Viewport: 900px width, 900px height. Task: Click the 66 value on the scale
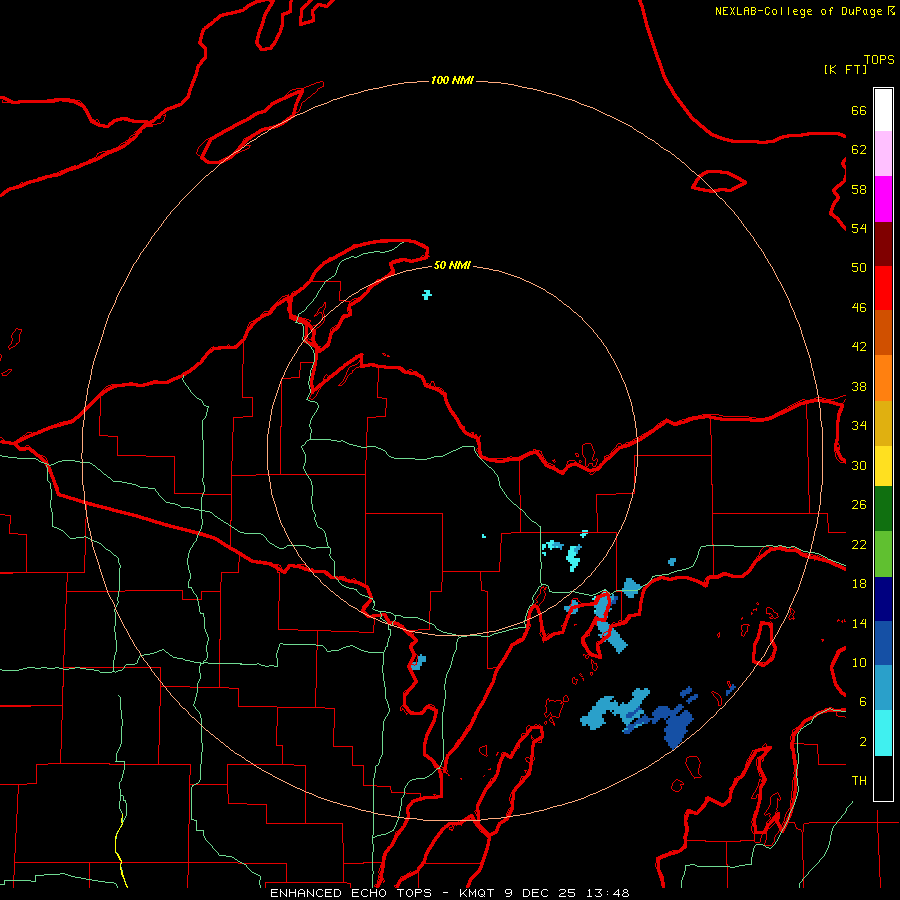click(x=859, y=110)
